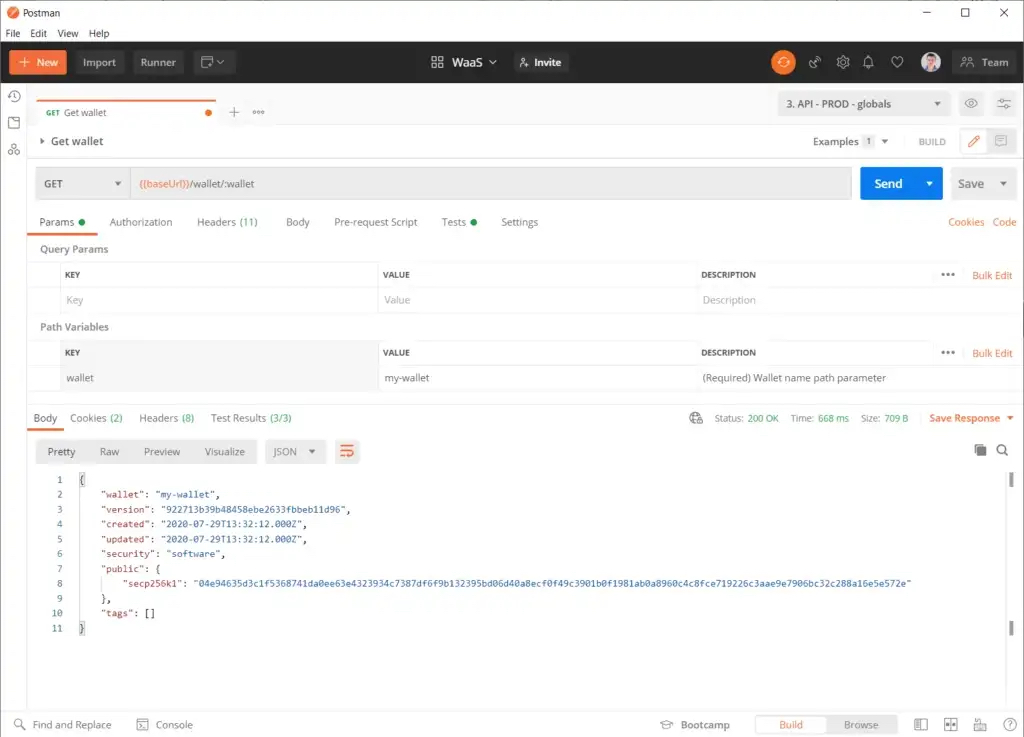Image resolution: width=1024 pixels, height=737 pixels.
Task: Open the Runner
Action: tap(158, 62)
